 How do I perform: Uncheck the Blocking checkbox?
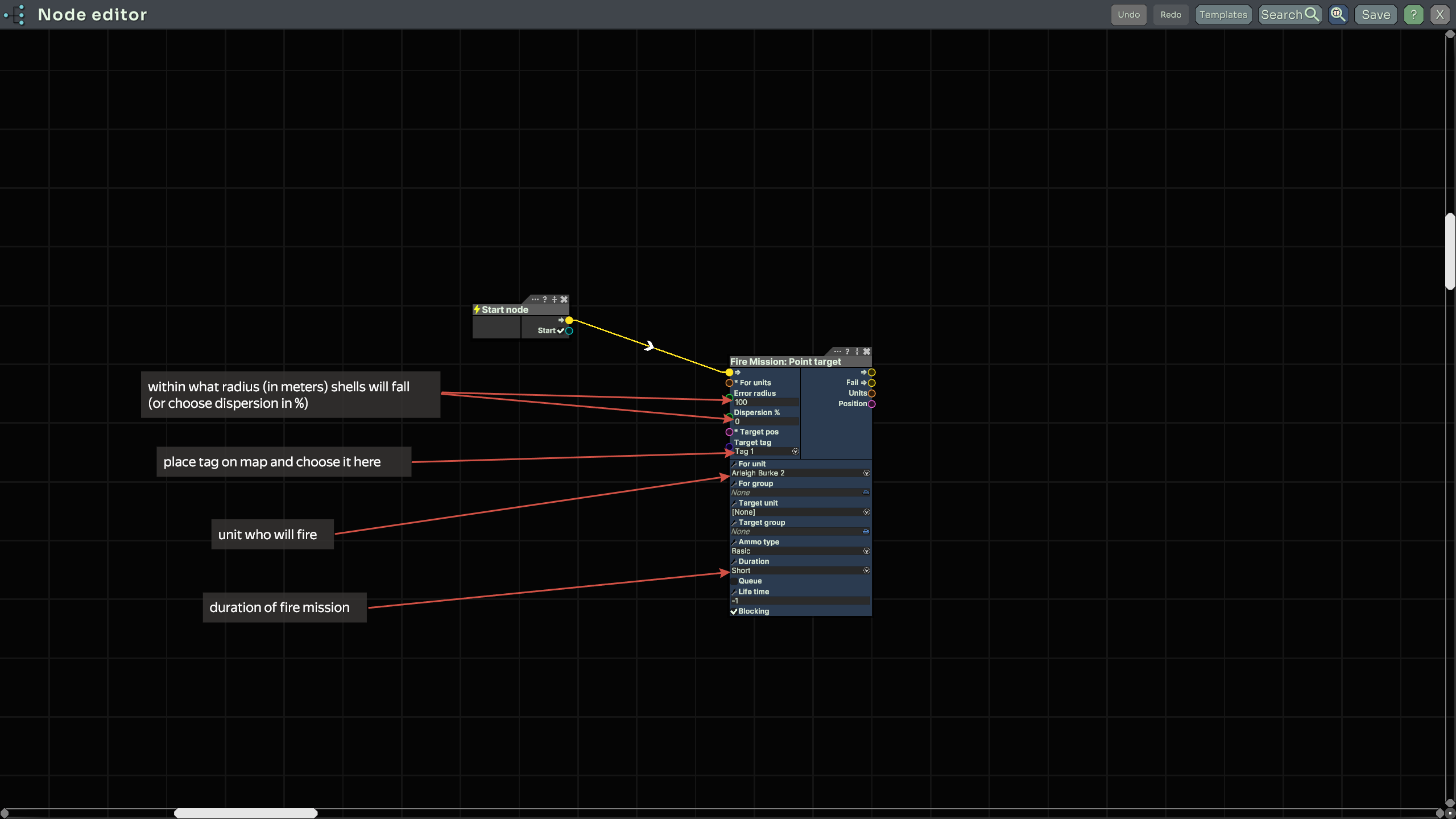tap(734, 611)
